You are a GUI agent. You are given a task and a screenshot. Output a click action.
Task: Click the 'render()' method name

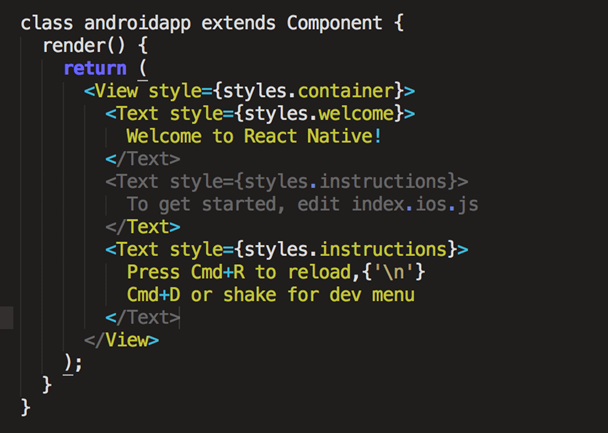84,46
